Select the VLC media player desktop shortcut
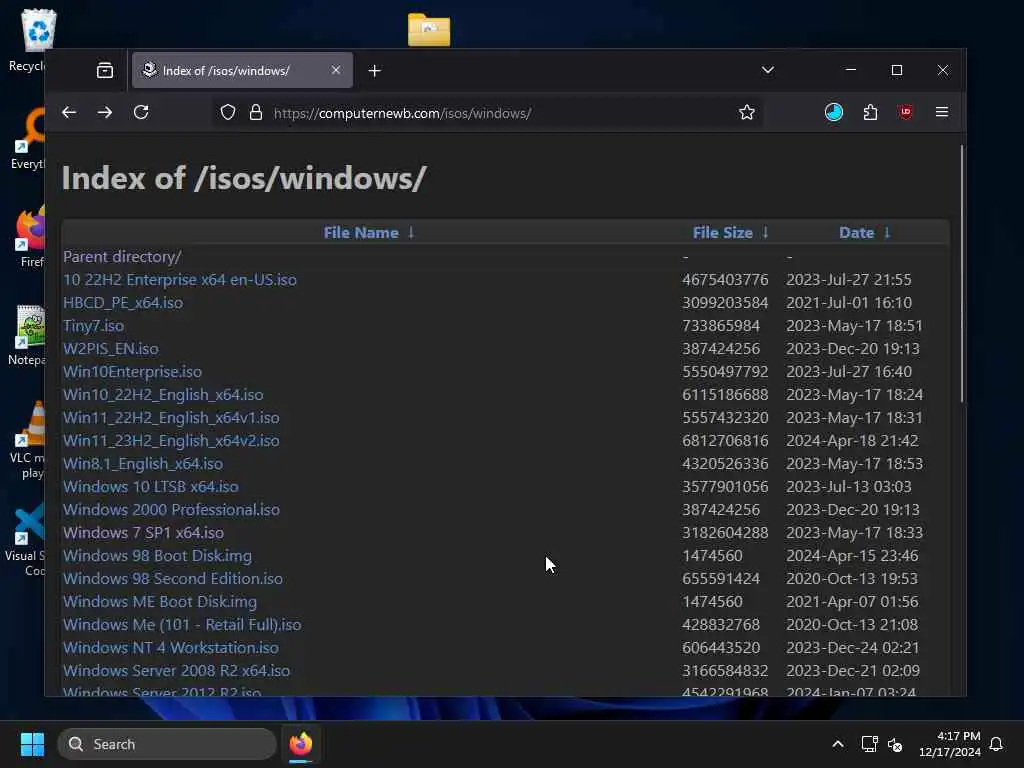Screen dimensions: 1024x768 (x=29, y=440)
